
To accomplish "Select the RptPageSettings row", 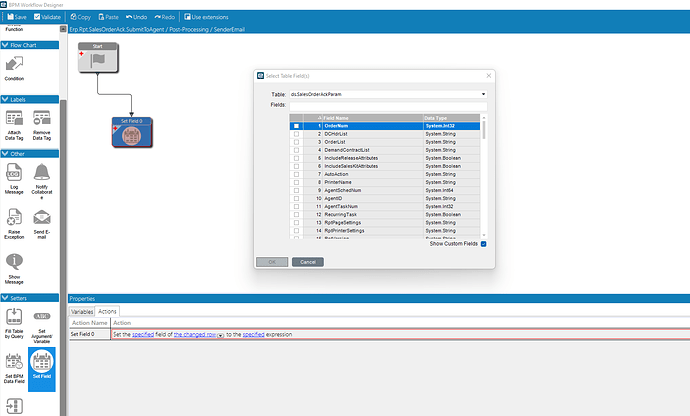I will click(385, 223).
